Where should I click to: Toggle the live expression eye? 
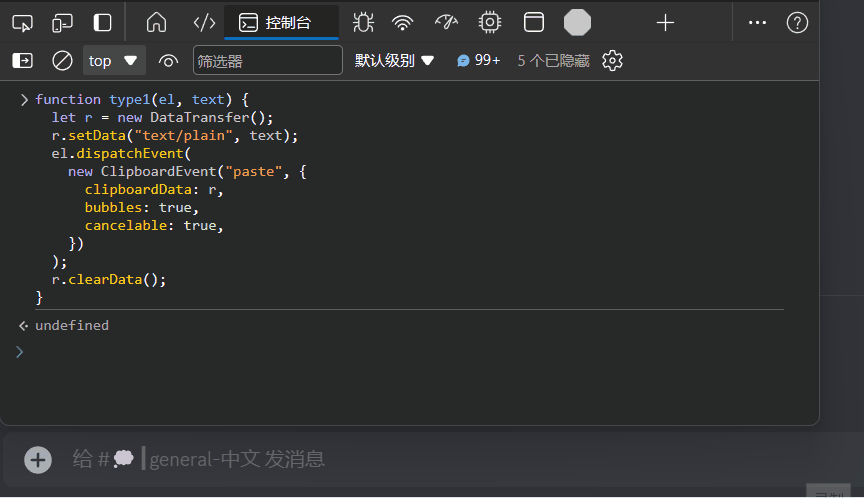click(168, 61)
